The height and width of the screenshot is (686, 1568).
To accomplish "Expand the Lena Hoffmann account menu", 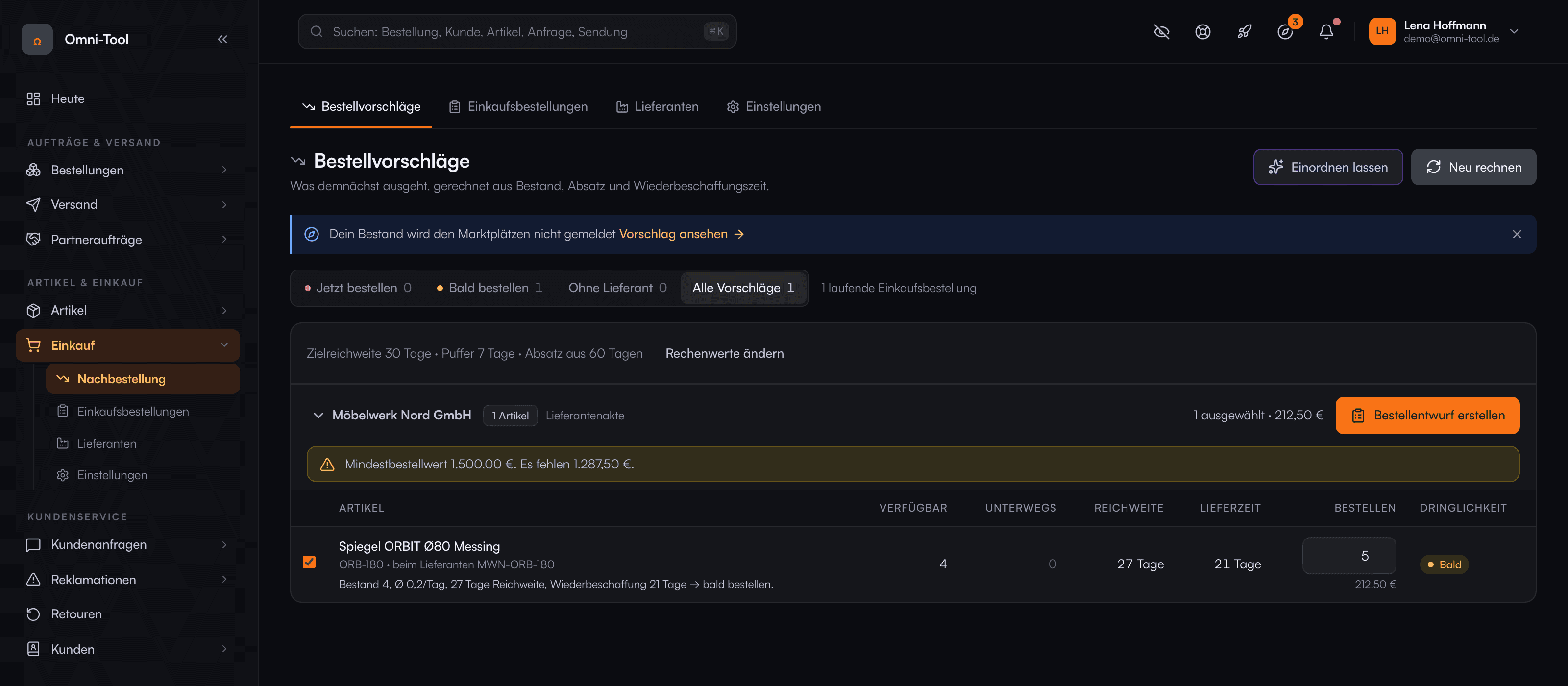I will pos(1514,32).
